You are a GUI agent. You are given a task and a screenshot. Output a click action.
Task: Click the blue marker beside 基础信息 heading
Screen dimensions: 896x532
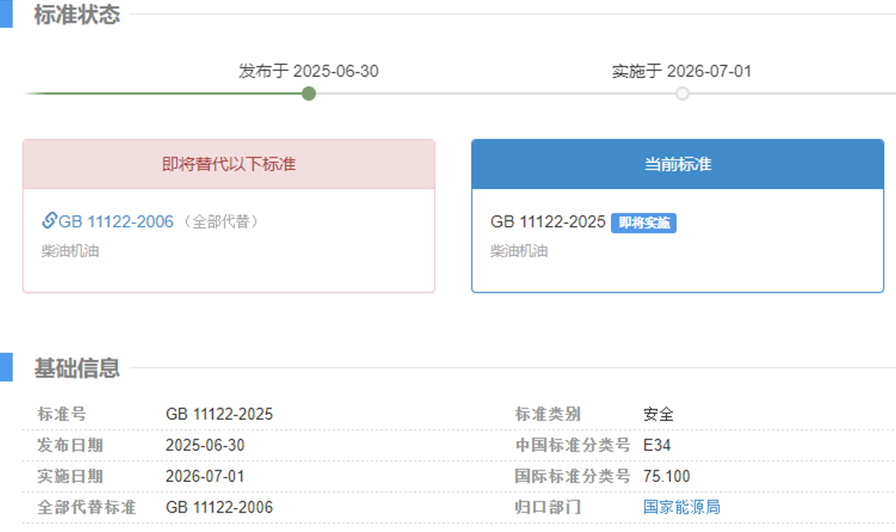5,367
